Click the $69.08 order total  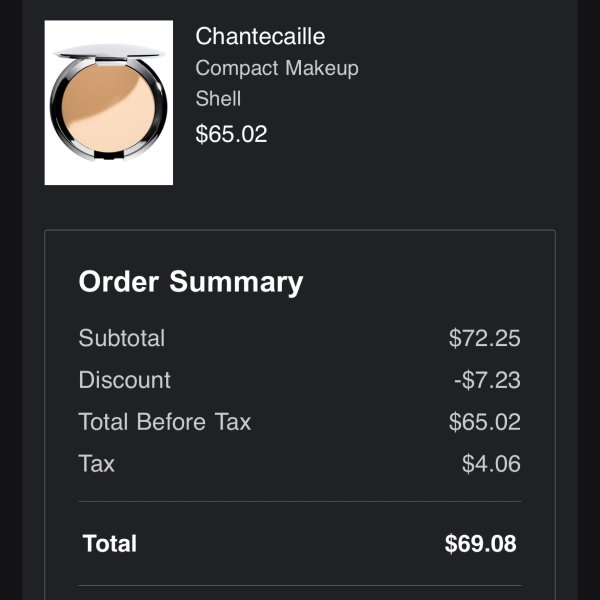tap(480, 544)
